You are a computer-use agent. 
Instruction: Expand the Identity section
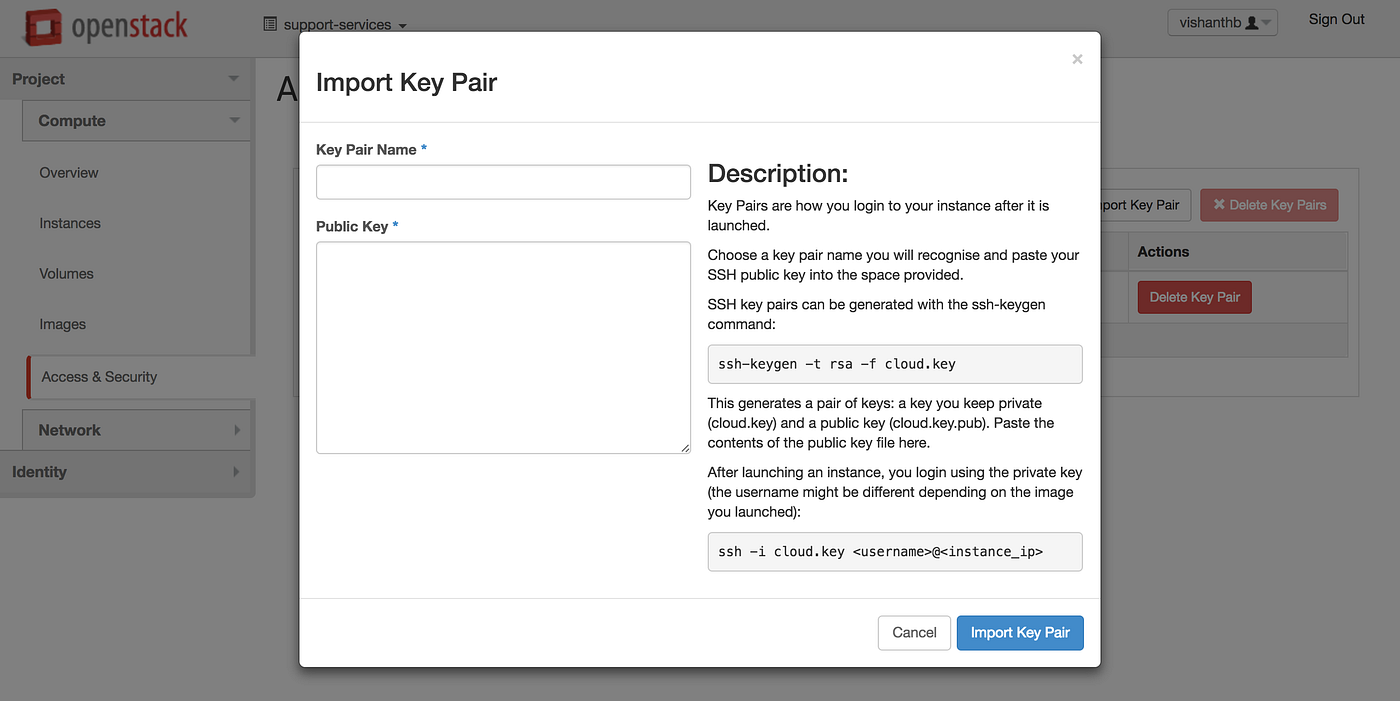(127, 471)
